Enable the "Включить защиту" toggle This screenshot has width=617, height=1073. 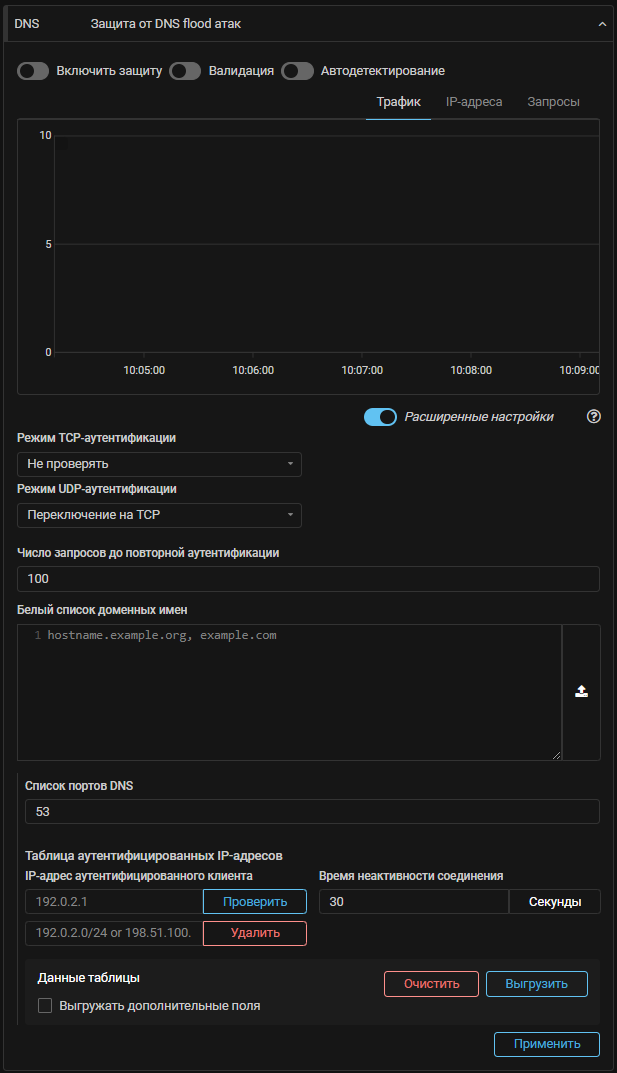pyautogui.click(x=33, y=71)
